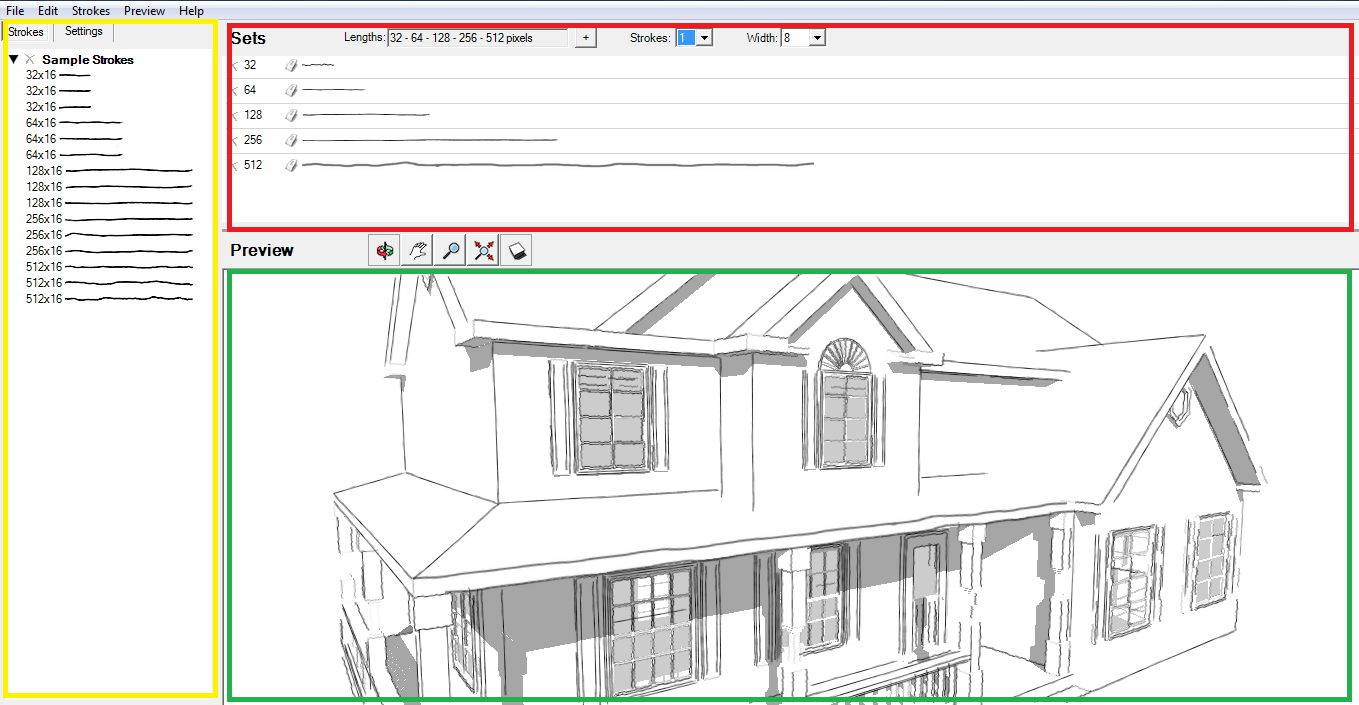
Task: Click the plus button next to Lengths
Action: click(584, 36)
